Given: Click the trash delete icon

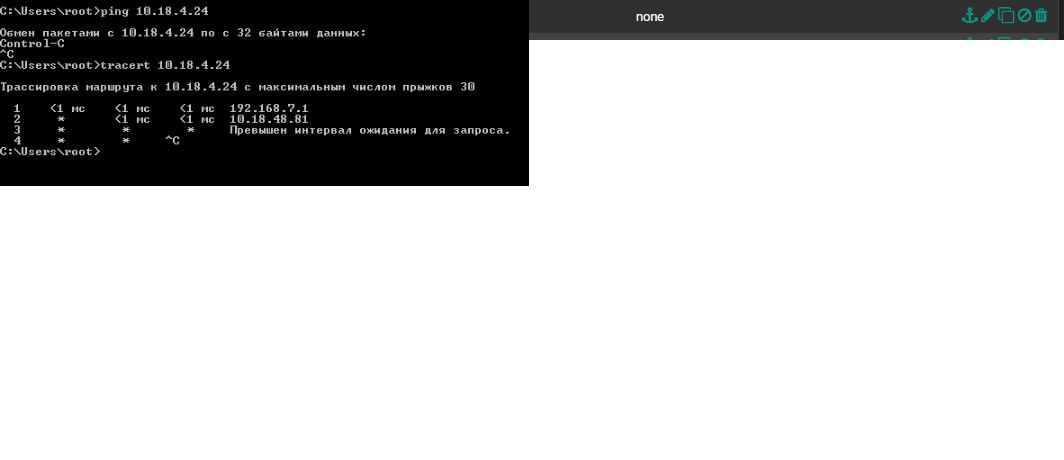Looking at the screenshot, I should click(1041, 16).
